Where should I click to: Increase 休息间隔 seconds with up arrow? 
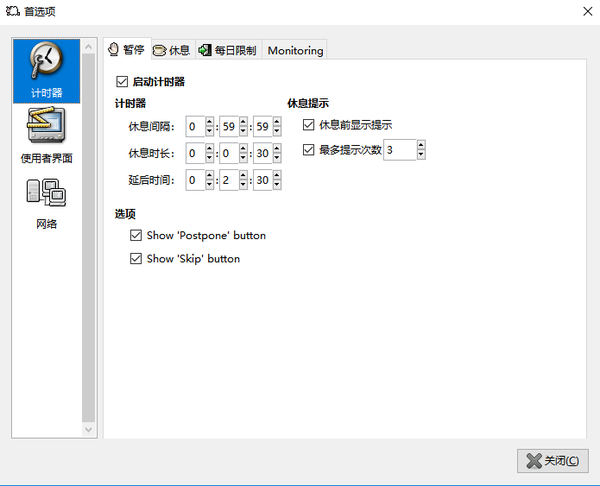[x=277, y=122]
